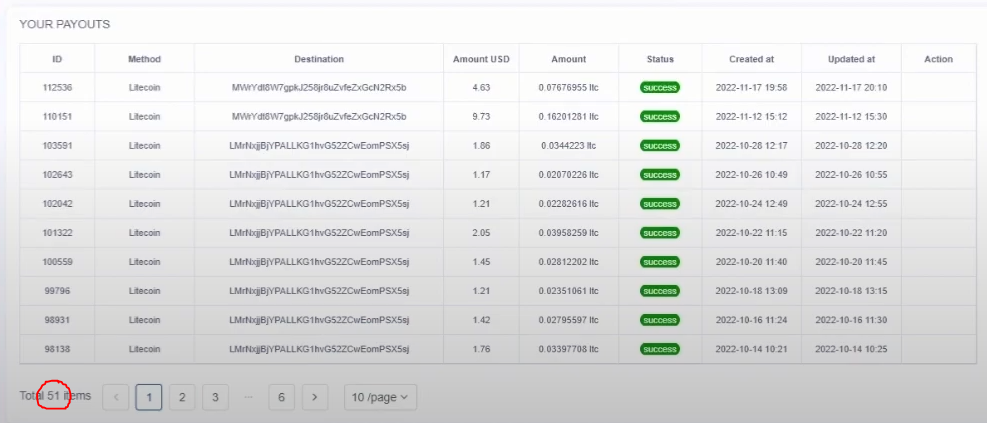Select payout ID 102643

pyautogui.click(x=57, y=174)
